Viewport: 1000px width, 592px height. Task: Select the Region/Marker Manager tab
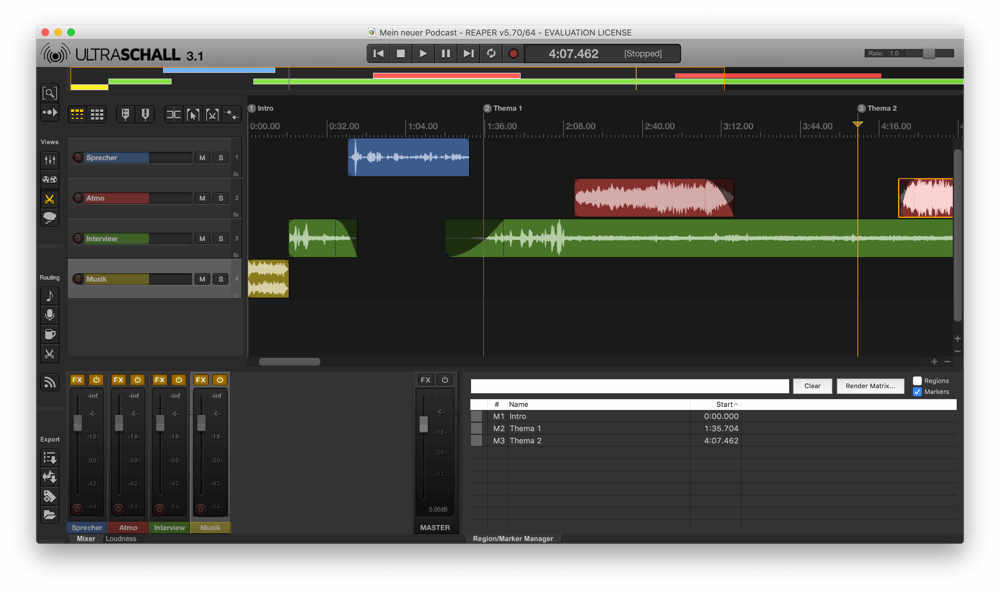pyautogui.click(x=513, y=538)
